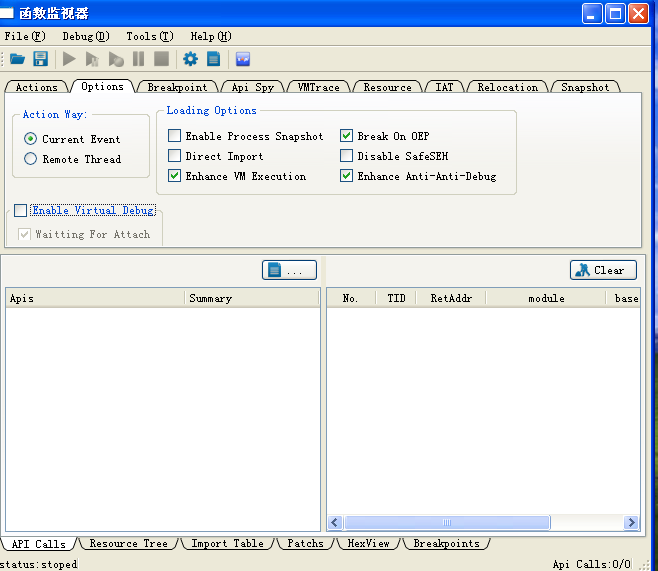Viewport: 658px width, 571px height.
Task: Click the purple picture toolbar icon
Action: (243, 59)
